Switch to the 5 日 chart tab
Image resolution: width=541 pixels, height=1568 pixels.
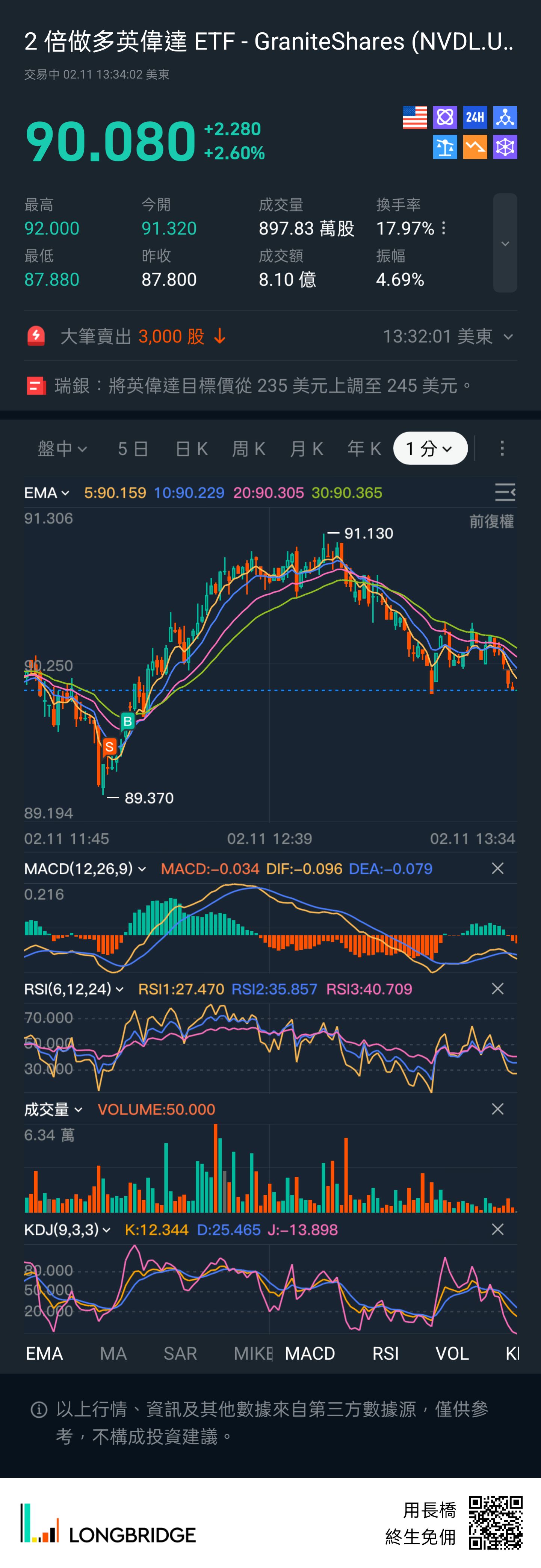tap(133, 449)
